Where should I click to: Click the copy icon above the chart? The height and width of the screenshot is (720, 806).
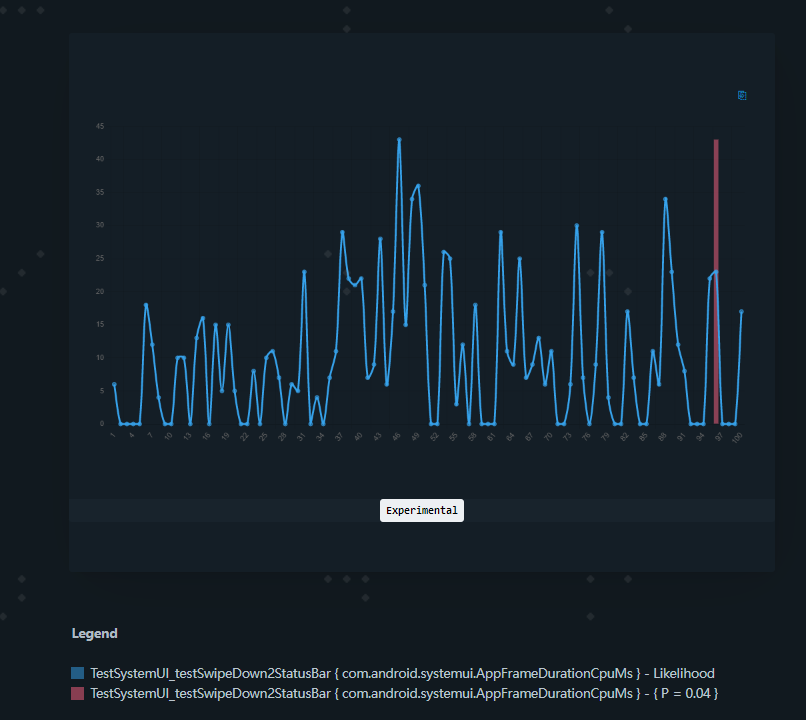[x=742, y=96]
